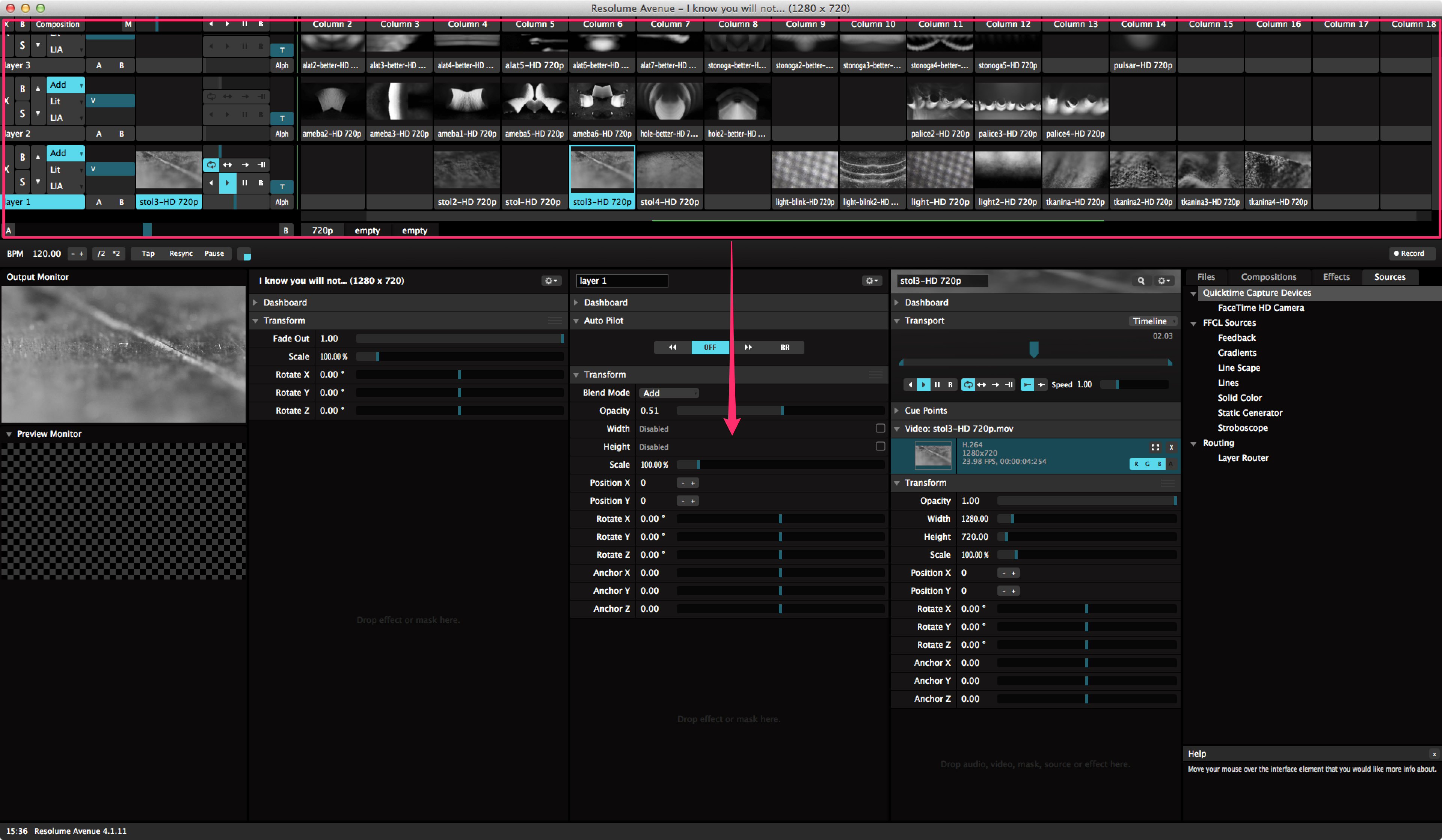Toggle the Auto Pilot OFF button
Viewport: 1442px width, 840px height.
(x=710, y=347)
